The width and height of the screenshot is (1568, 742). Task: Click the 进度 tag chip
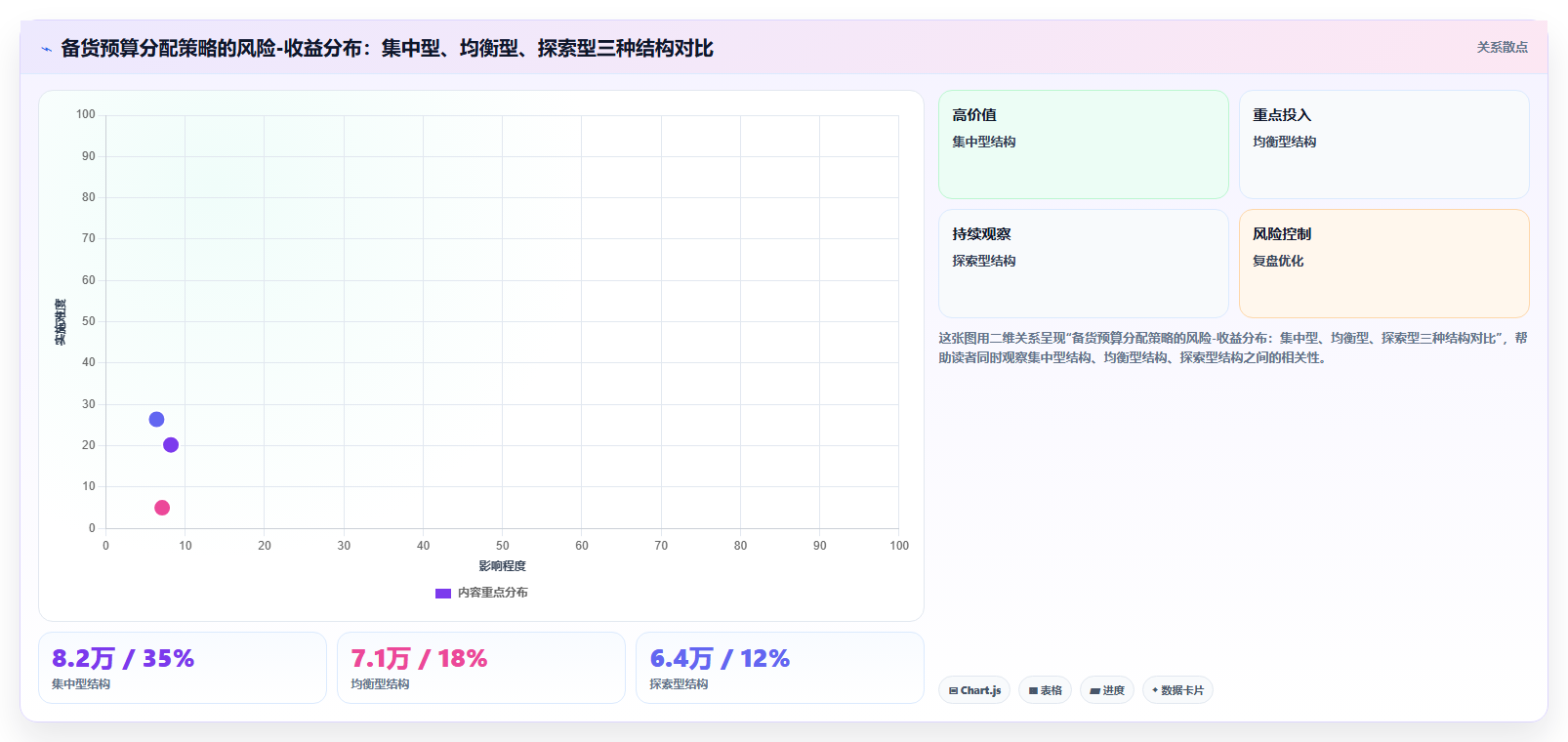pos(1107,690)
